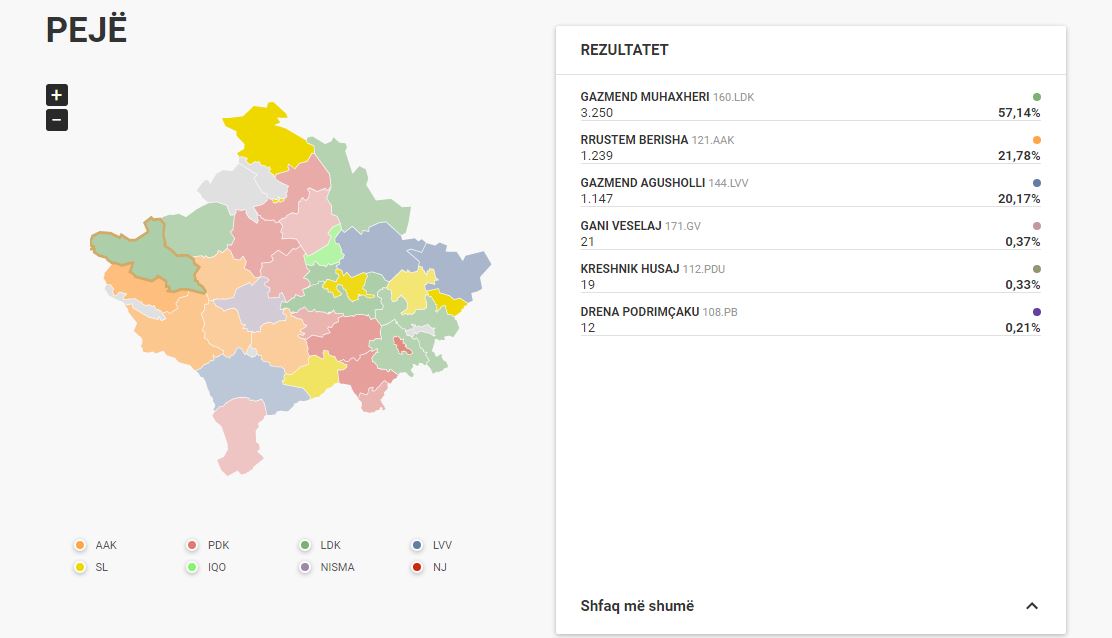Click the SL legend label
Viewport: 1112px width, 638px height.
click(101, 567)
